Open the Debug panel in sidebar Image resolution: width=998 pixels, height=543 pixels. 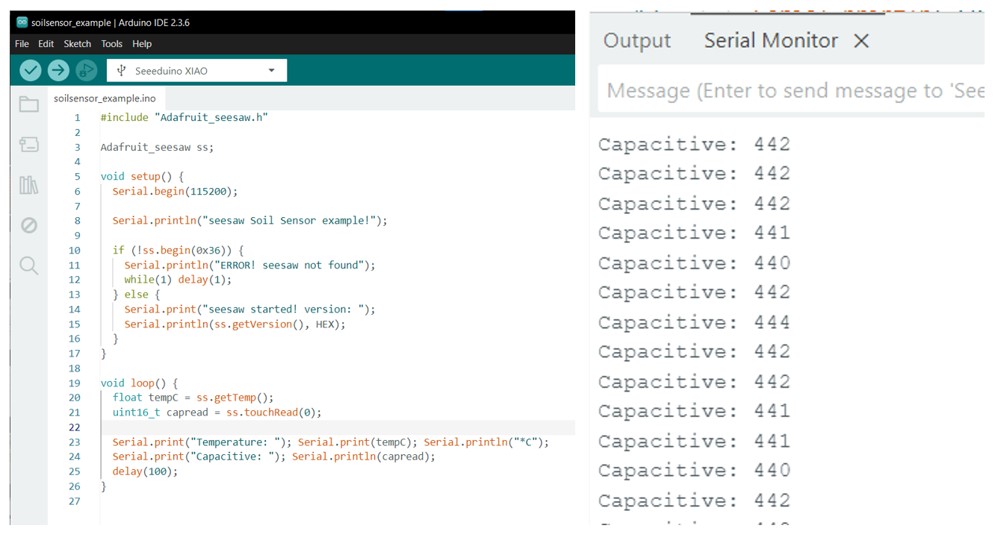(29, 225)
